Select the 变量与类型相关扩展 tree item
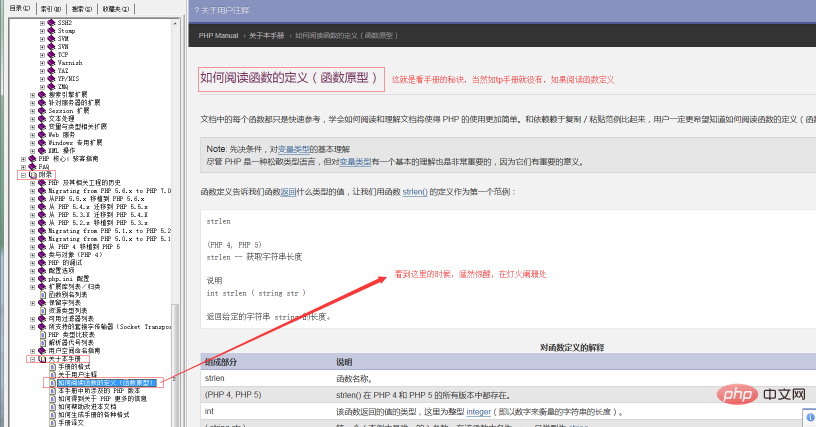Image resolution: width=816 pixels, height=427 pixels. pos(78,126)
